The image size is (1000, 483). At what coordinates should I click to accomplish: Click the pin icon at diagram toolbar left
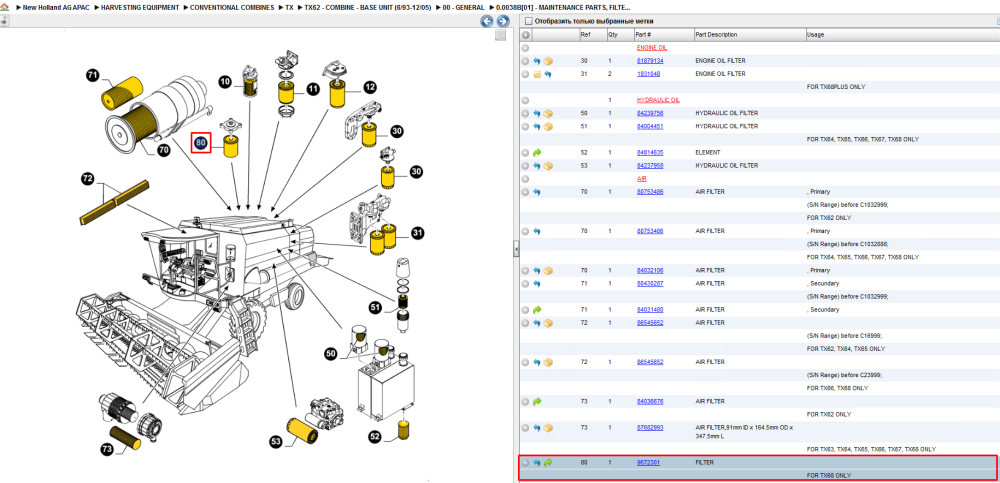[4, 21]
